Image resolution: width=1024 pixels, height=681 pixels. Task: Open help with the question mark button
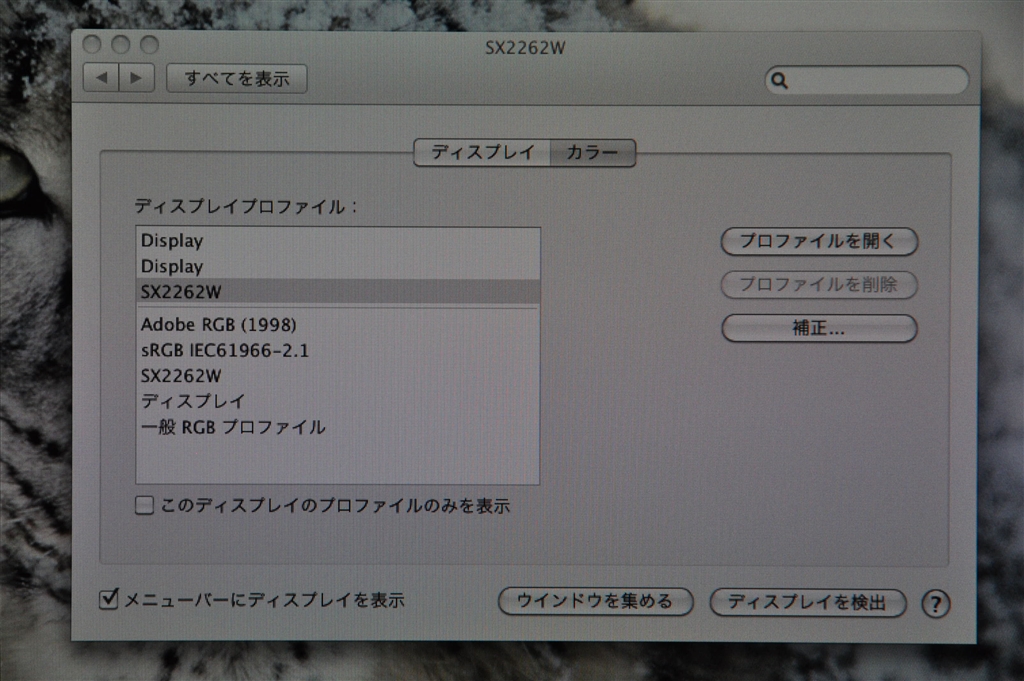935,604
